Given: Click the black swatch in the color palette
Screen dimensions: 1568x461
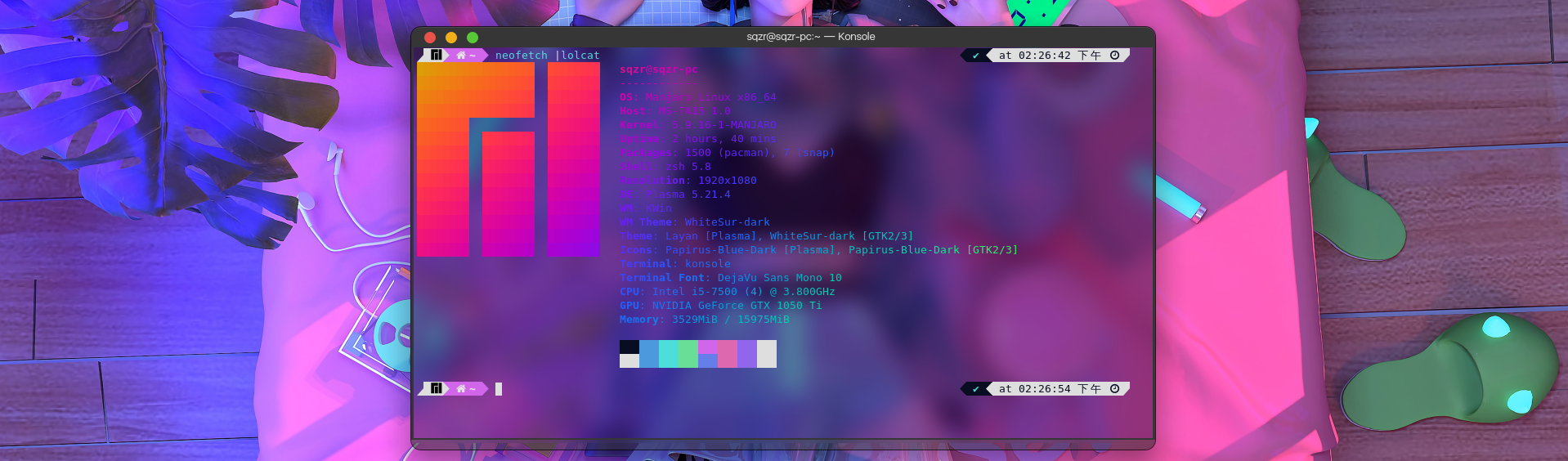Looking at the screenshot, I should (x=629, y=347).
